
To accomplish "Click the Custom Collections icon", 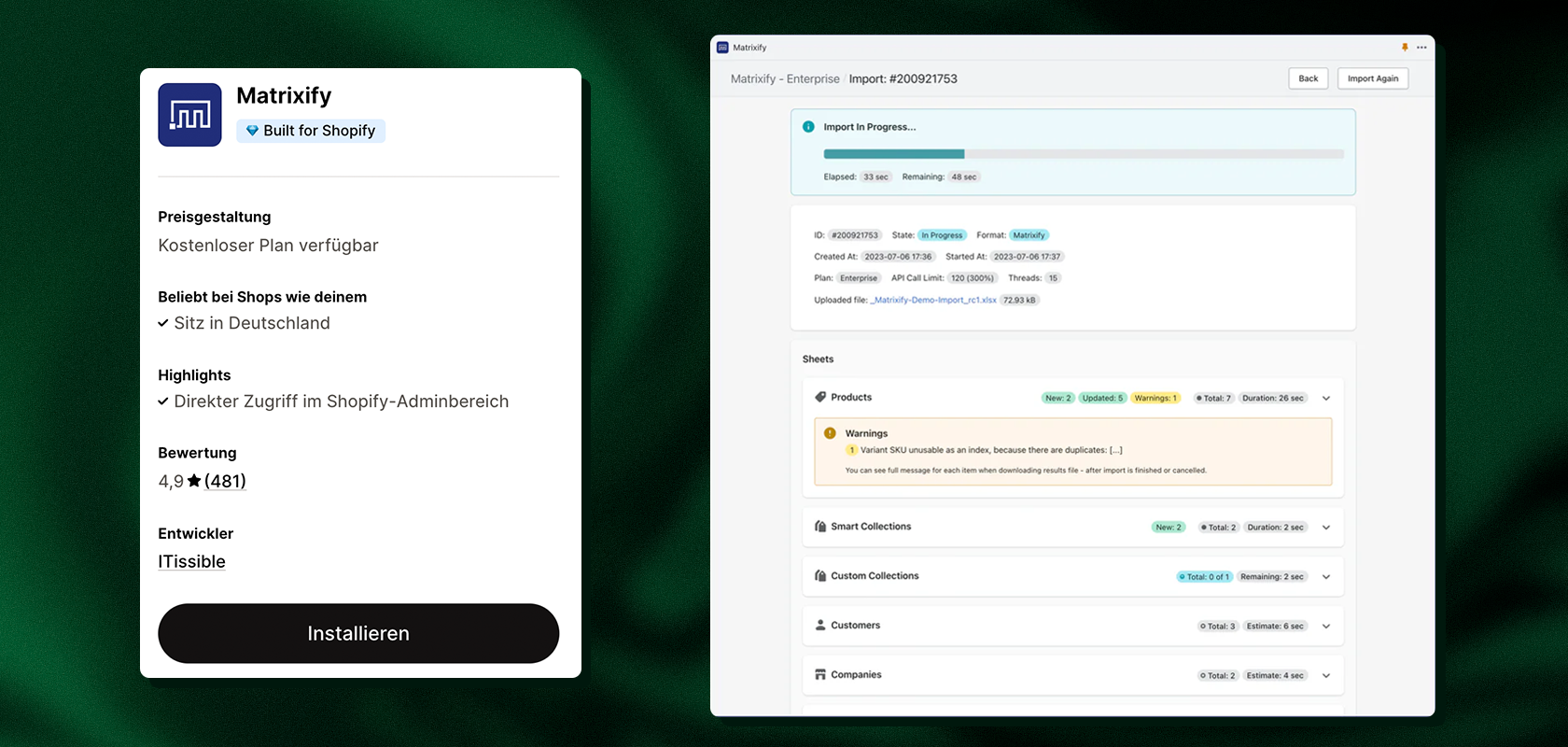I will pyautogui.click(x=820, y=576).
